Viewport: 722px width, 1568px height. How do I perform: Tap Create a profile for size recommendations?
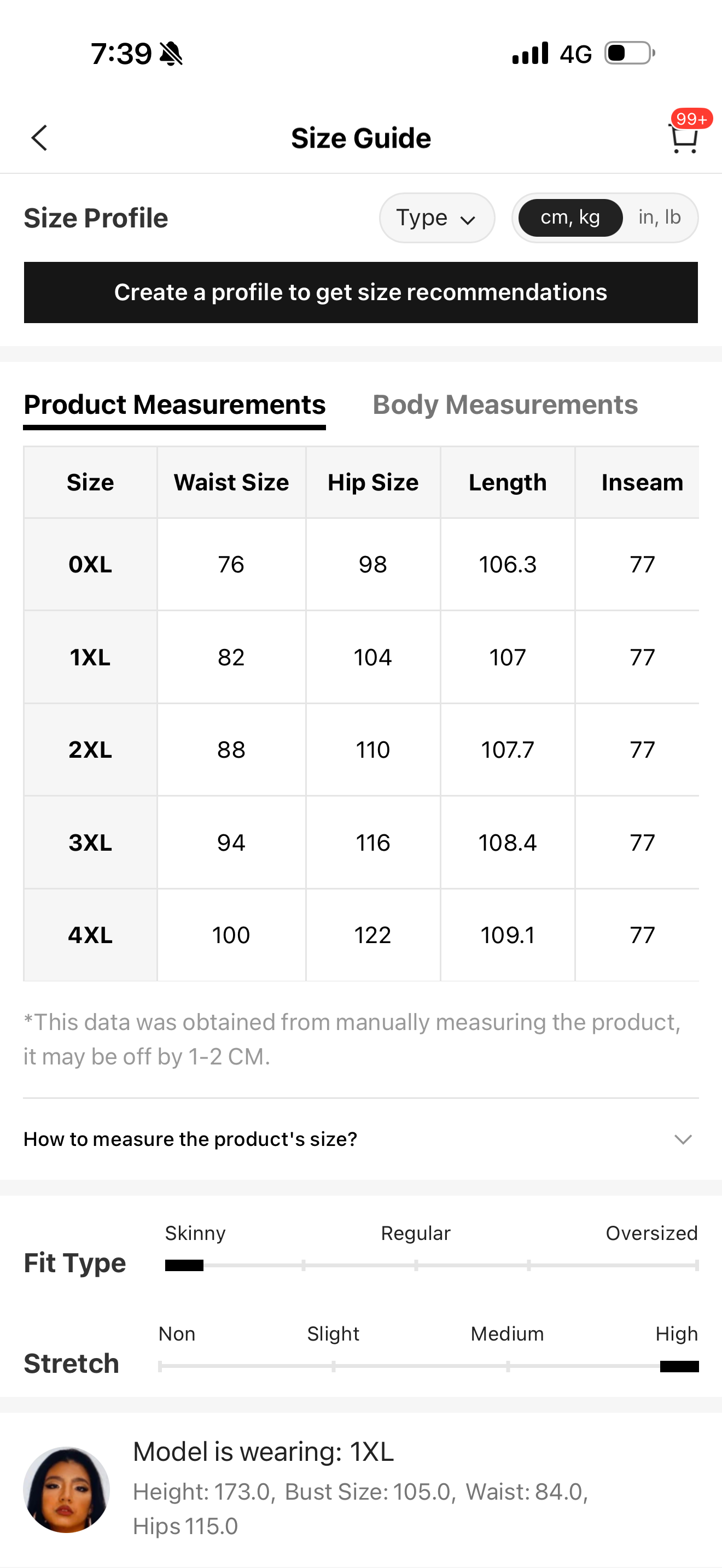click(360, 292)
